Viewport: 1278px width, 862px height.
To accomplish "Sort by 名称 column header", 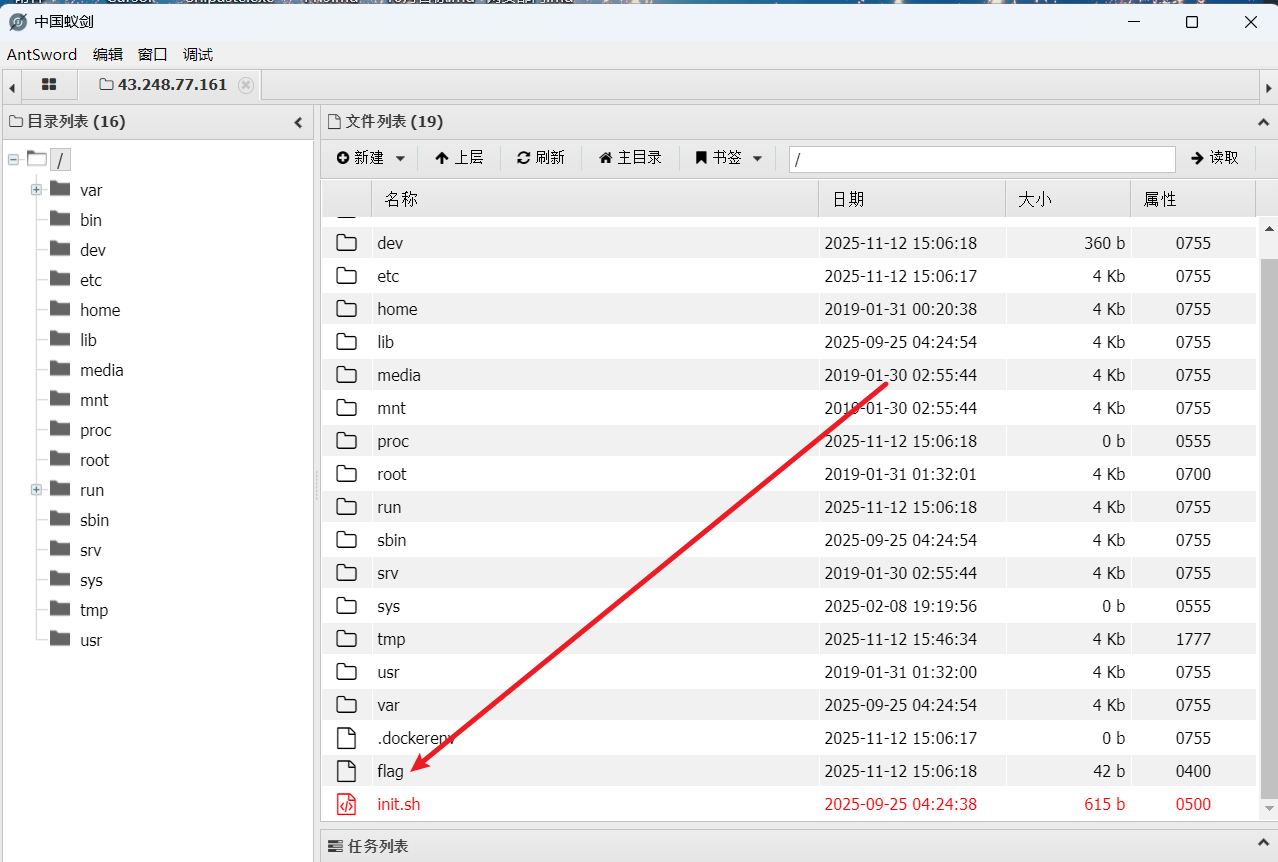I will [595, 199].
